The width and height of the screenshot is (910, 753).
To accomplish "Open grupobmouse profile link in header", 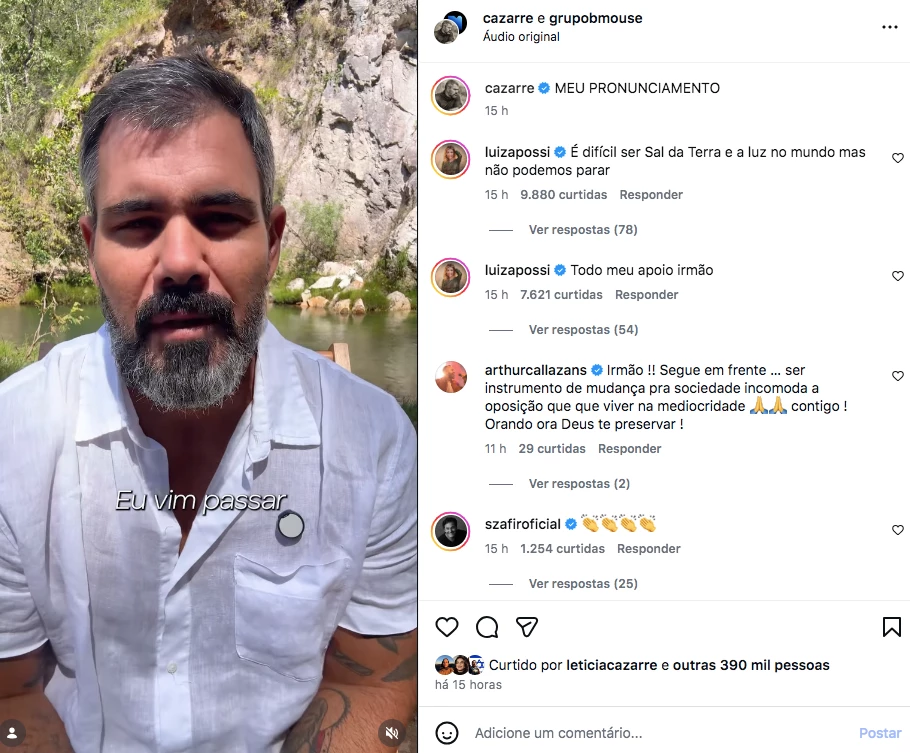I will (595, 18).
